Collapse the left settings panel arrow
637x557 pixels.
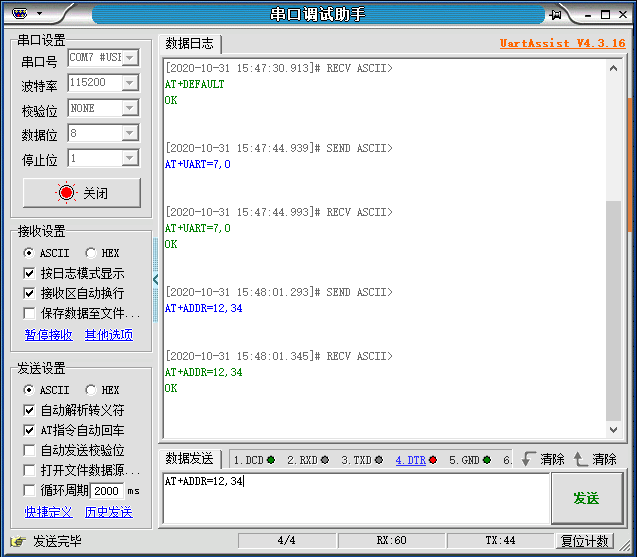[156, 280]
